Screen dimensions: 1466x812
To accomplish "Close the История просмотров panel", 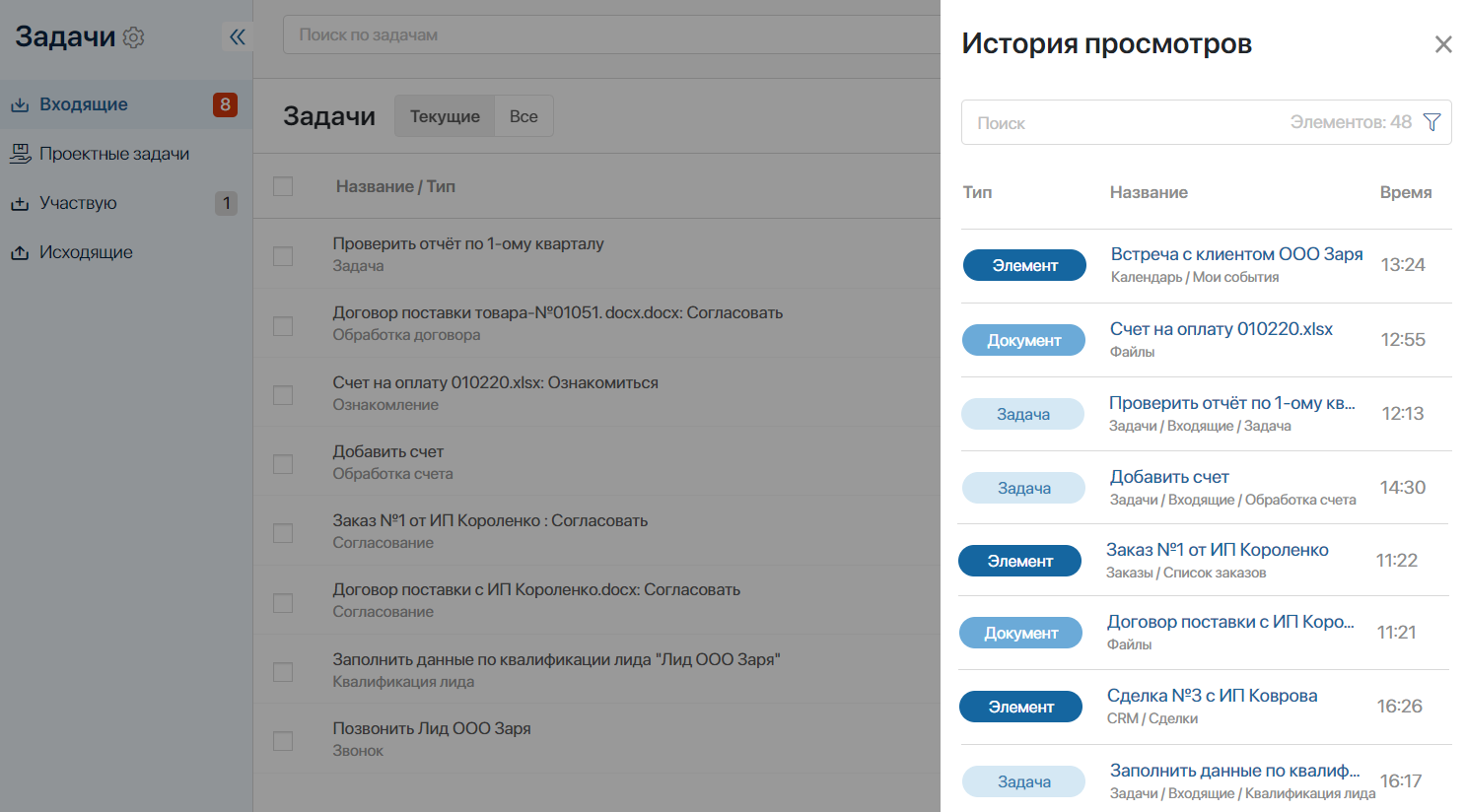I will pos(1443,44).
